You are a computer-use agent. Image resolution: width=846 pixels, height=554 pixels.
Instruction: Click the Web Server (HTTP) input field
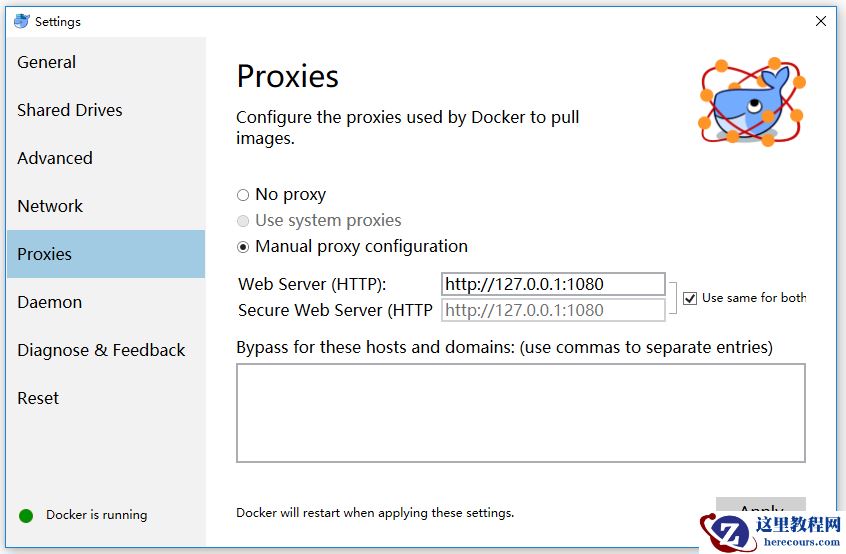[x=553, y=284]
